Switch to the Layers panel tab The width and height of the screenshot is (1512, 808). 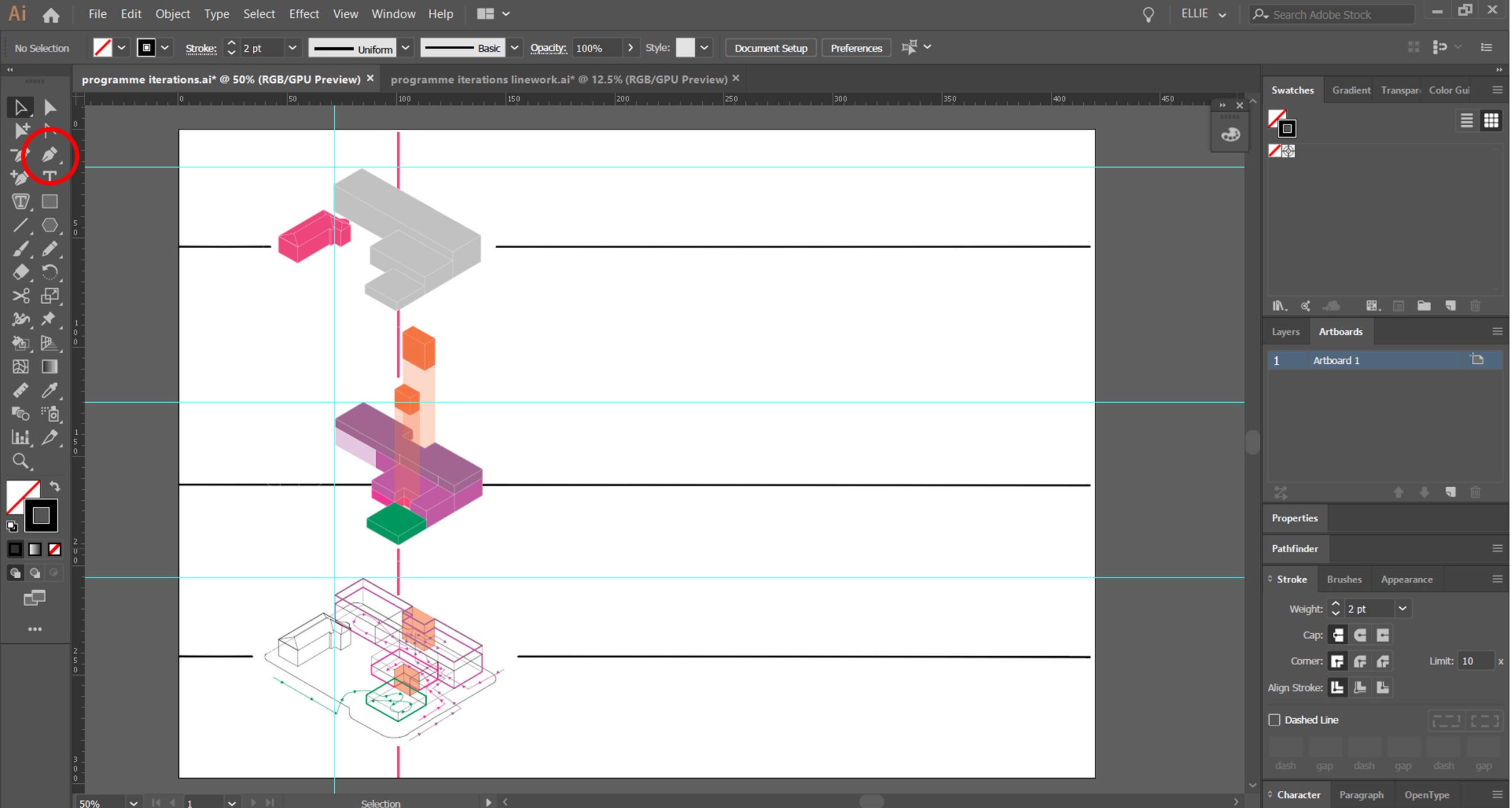(1285, 331)
